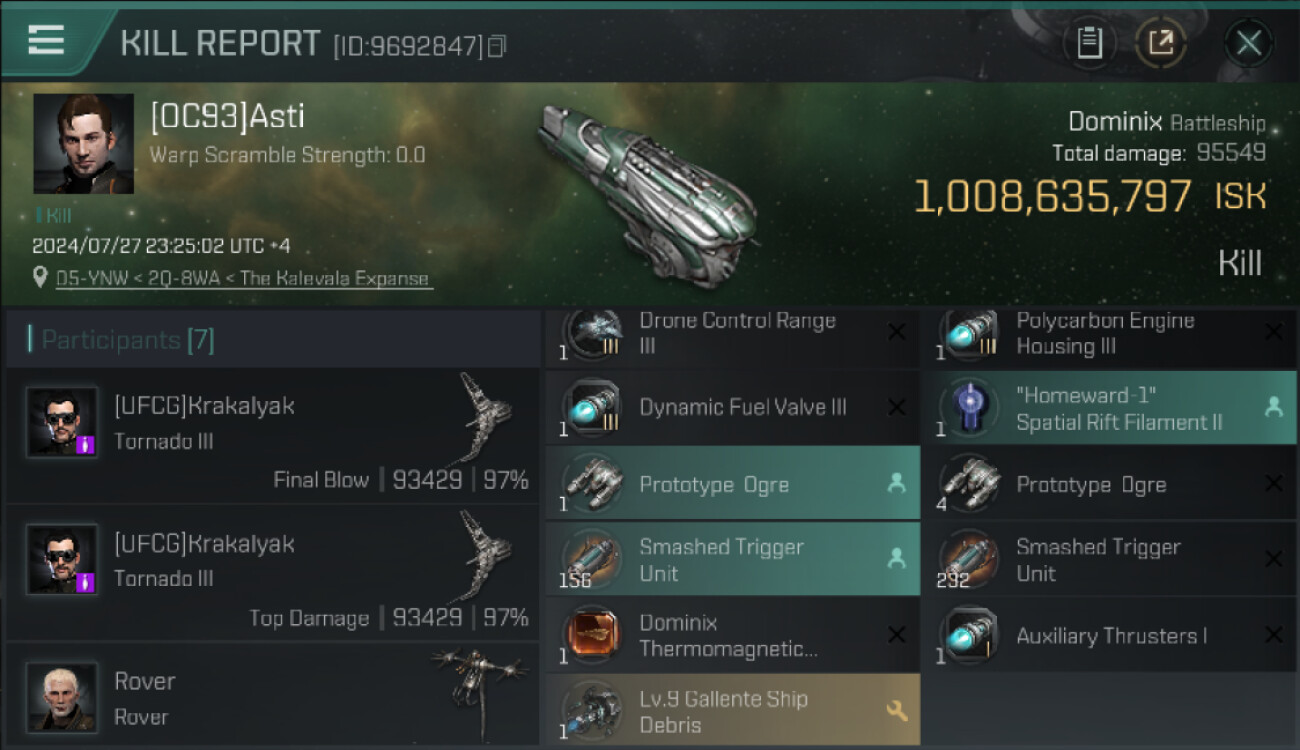This screenshot has height=750, width=1300.
Task: Open the clipboard notes icon
Action: (x=1089, y=43)
